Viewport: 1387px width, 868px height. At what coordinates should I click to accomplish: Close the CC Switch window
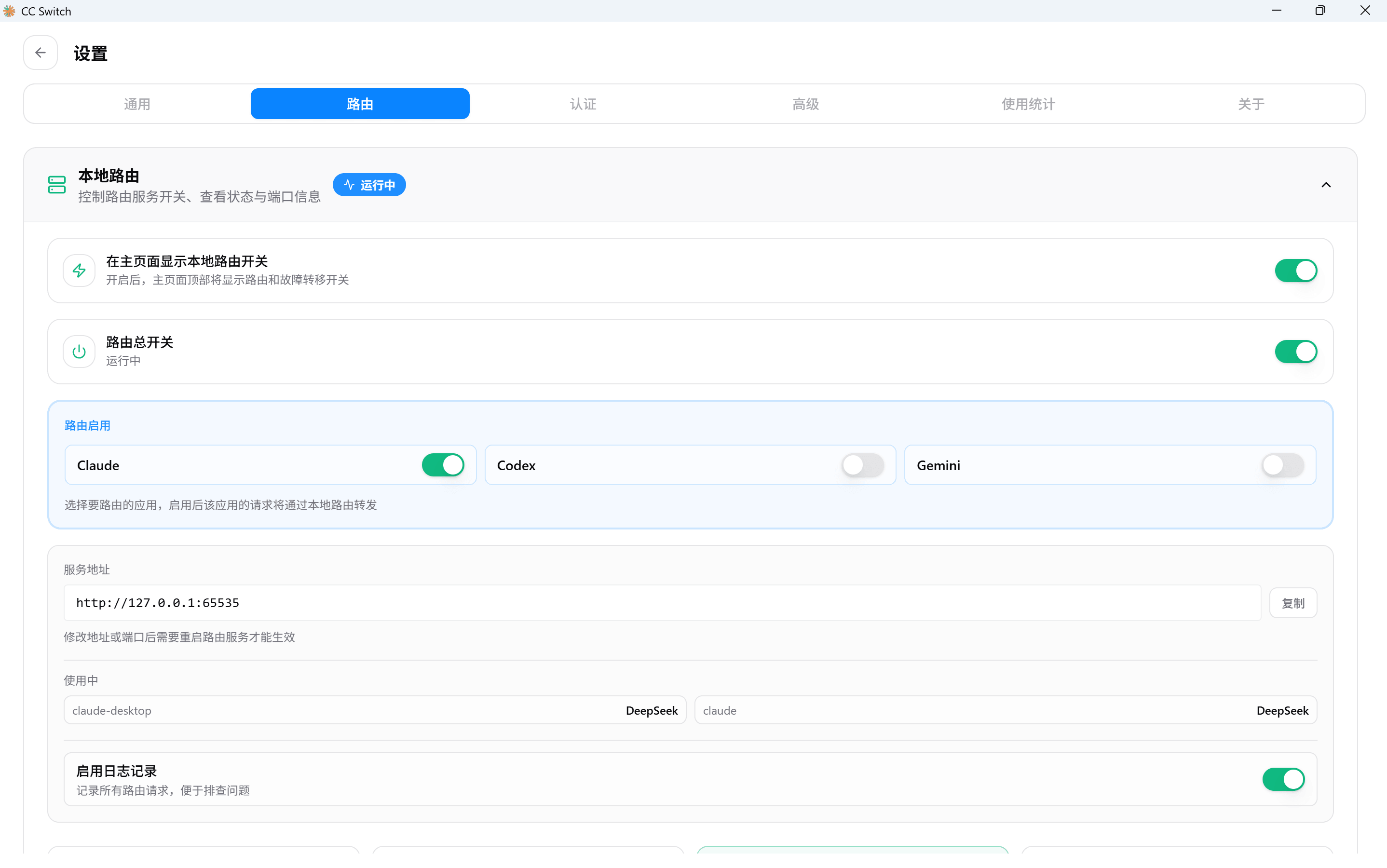coord(1365,11)
